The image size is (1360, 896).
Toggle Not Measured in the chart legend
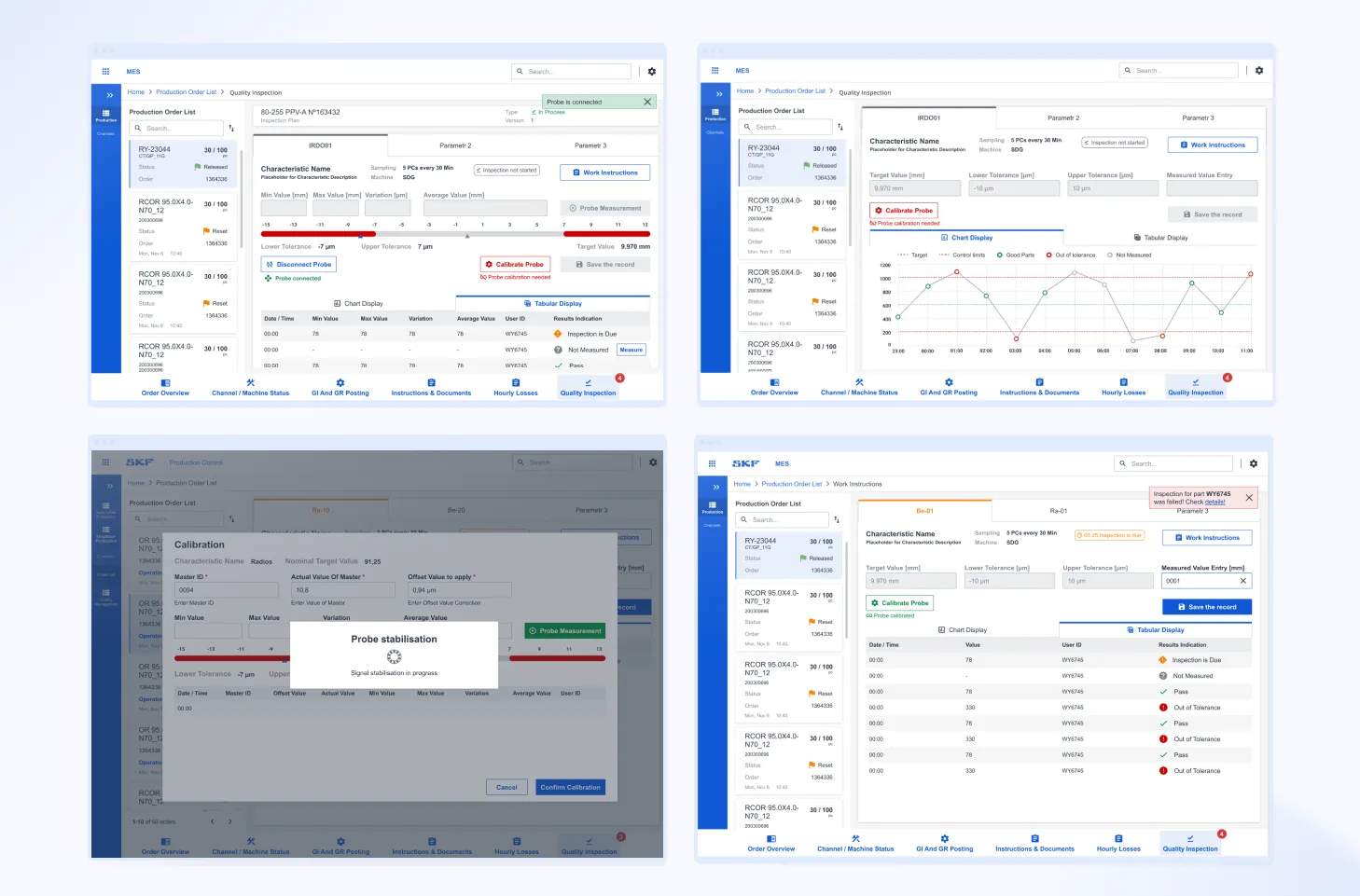[1130, 255]
